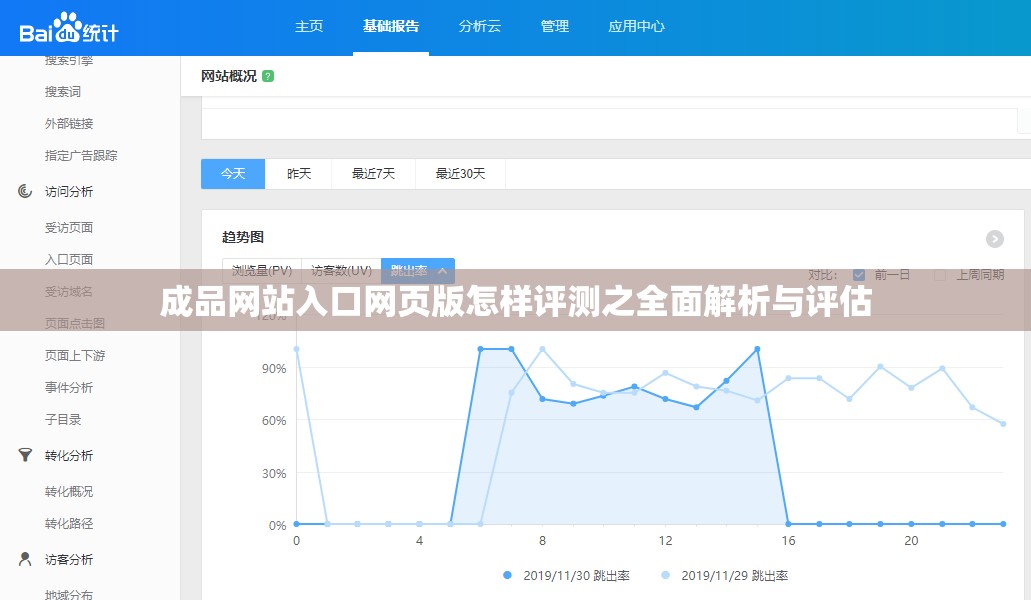
Task: Select the 昨天 date tab
Action: pyautogui.click(x=299, y=173)
